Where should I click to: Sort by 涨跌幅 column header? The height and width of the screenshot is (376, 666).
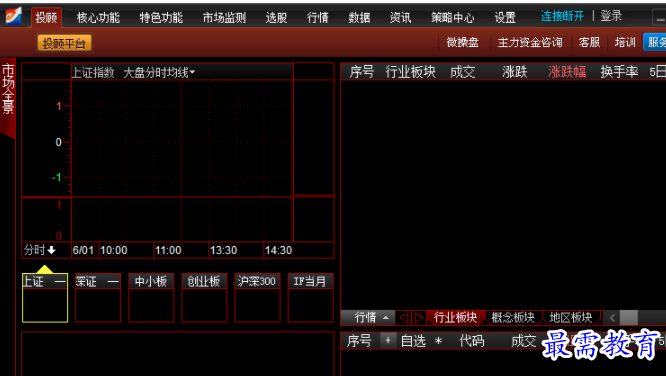coord(567,72)
